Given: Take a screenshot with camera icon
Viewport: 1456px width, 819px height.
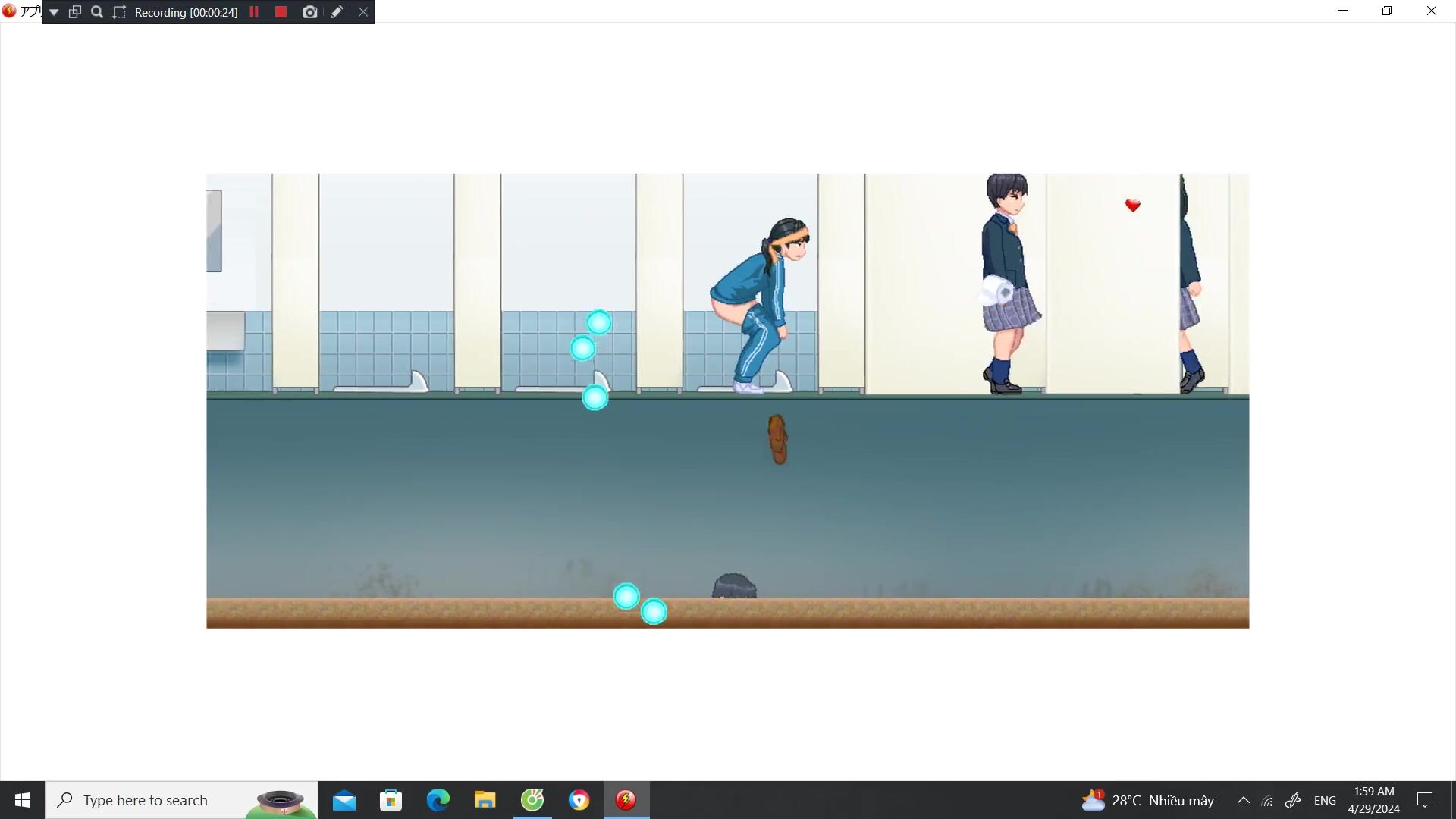Looking at the screenshot, I should (x=309, y=12).
